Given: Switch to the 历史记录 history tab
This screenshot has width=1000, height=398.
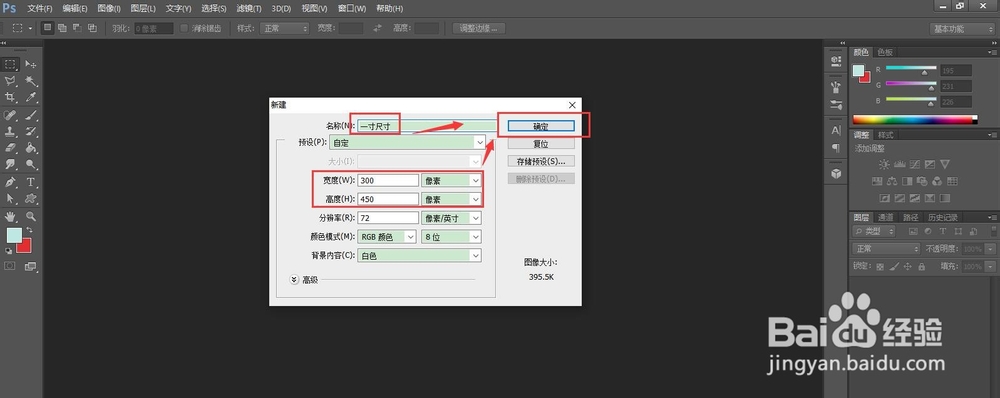Looking at the screenshot, I should pyautogui.click(x=943, y=217).
